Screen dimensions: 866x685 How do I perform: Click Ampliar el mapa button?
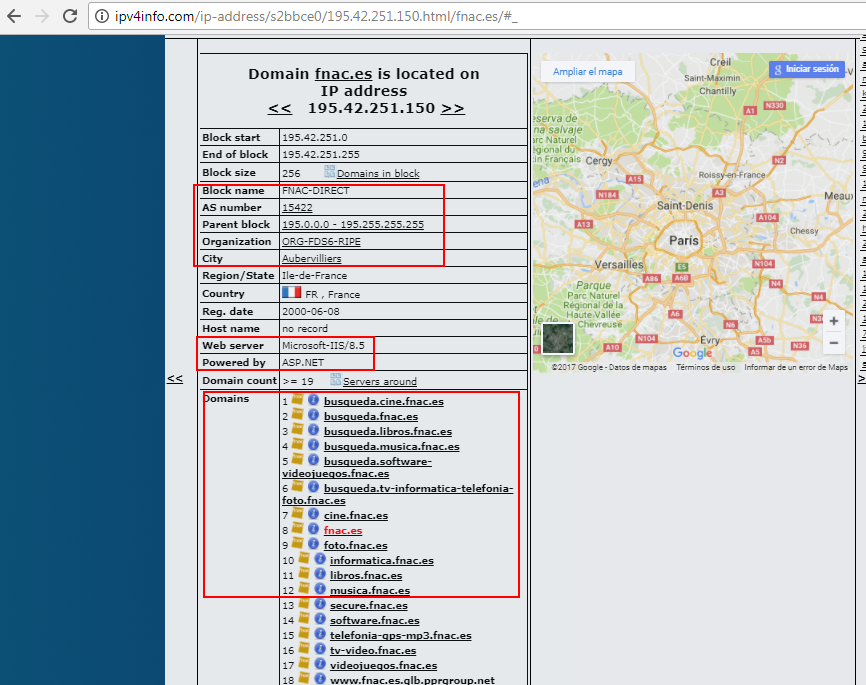point(587,72)
